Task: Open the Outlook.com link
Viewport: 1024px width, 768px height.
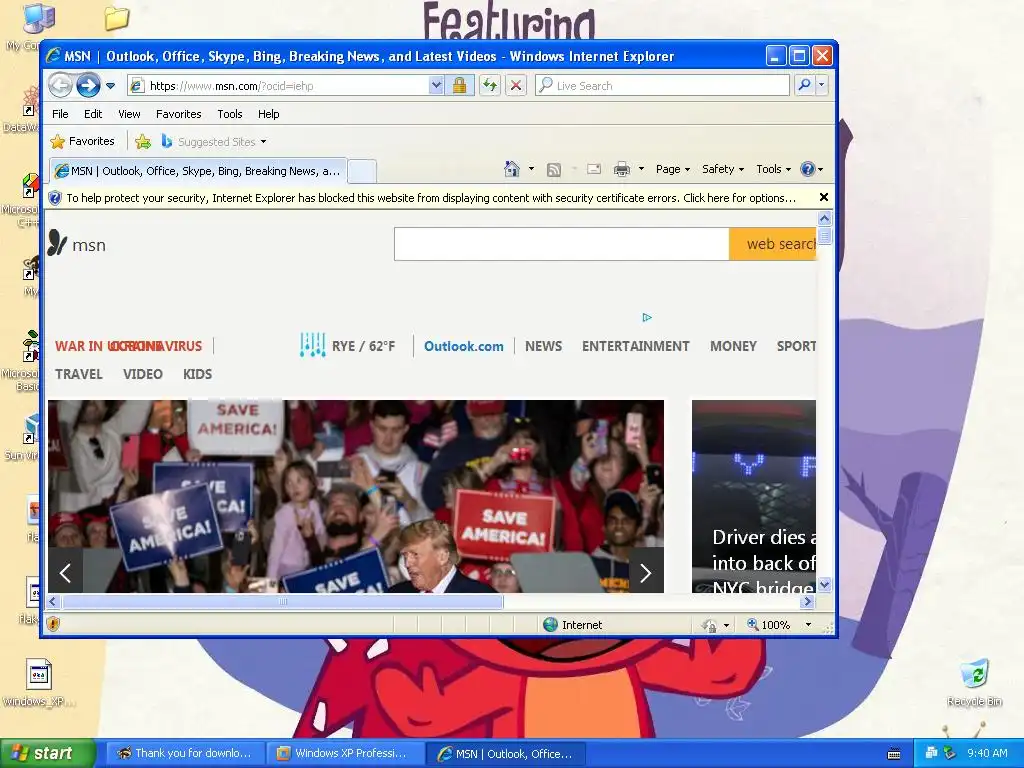Action: point(464,346)
